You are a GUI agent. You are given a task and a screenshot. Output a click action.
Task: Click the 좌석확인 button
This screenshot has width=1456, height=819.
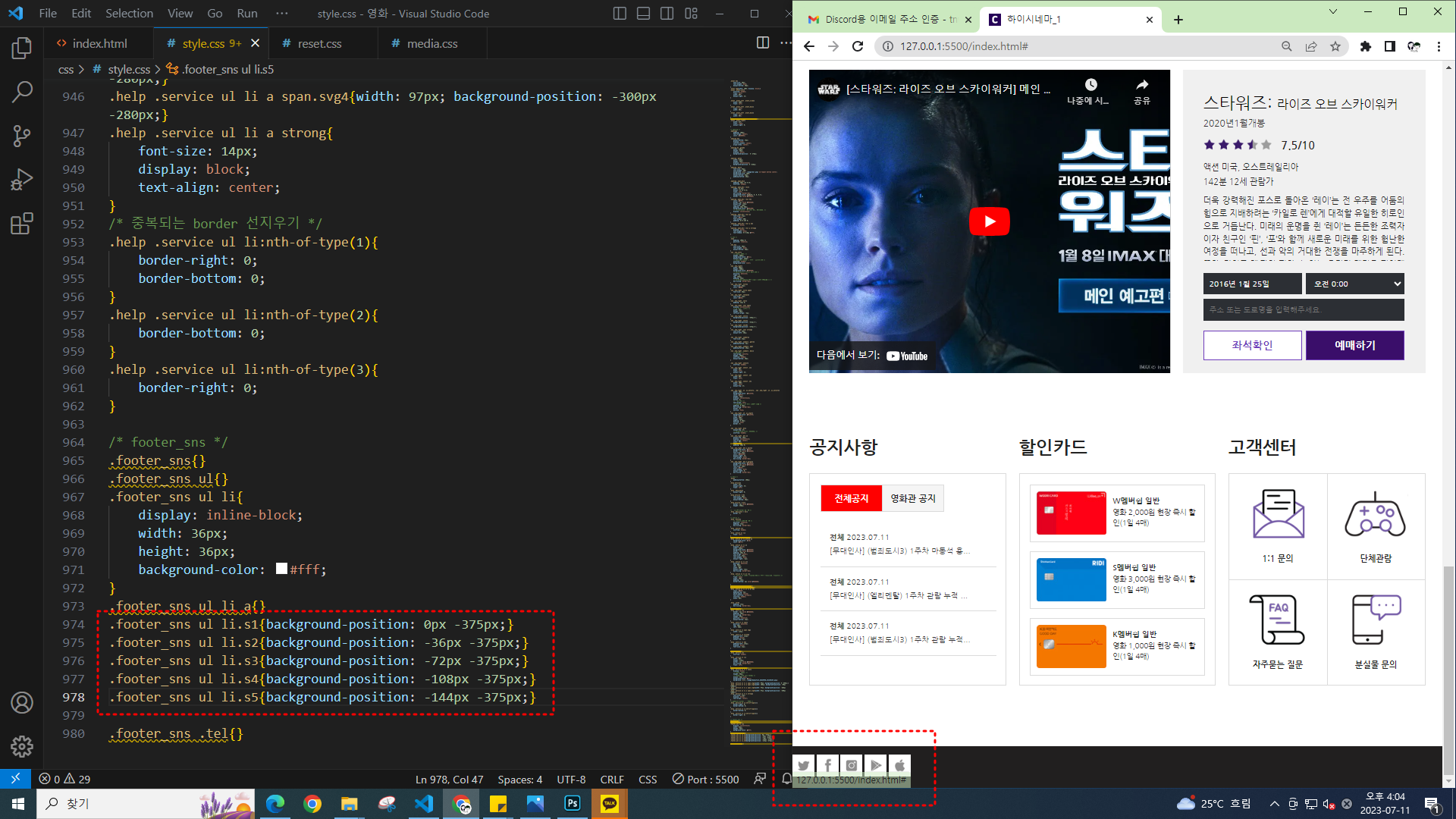pos(1252,345)
